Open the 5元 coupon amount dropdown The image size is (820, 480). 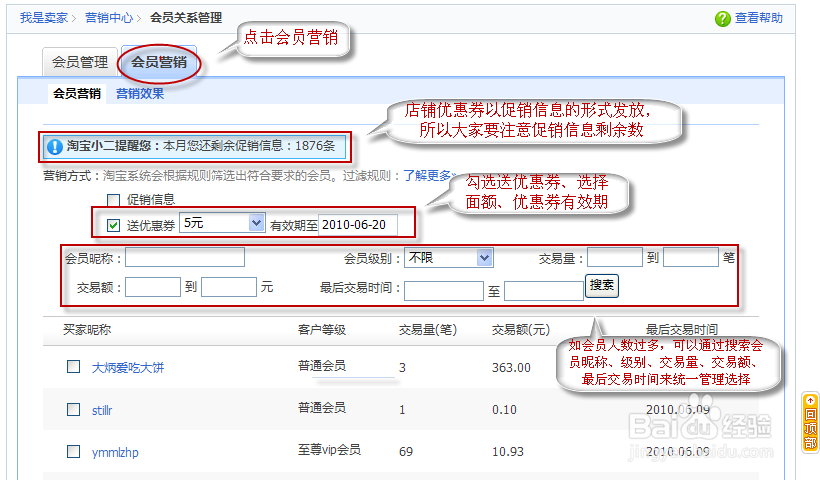(x=222, y=223)
